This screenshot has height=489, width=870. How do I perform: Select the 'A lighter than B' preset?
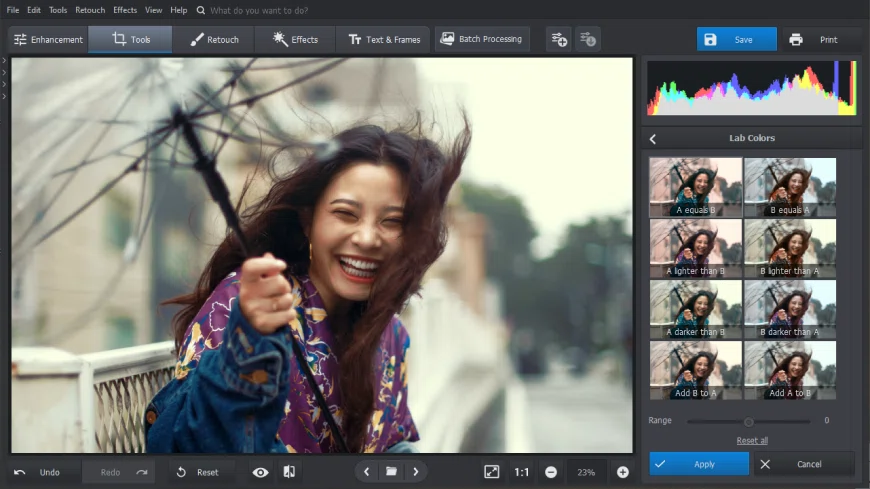pos(695,248)
